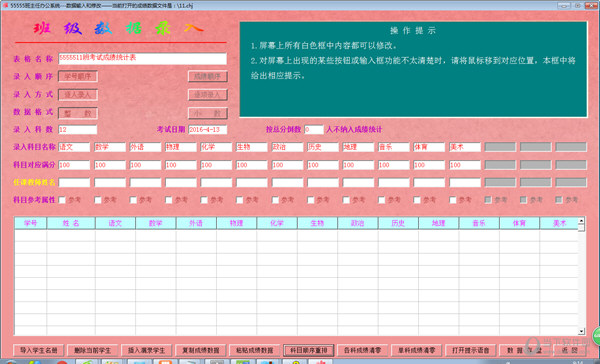600x364 pixels.
Task: Click the table scrollbar up arrow
Action: tap(581, 221)
